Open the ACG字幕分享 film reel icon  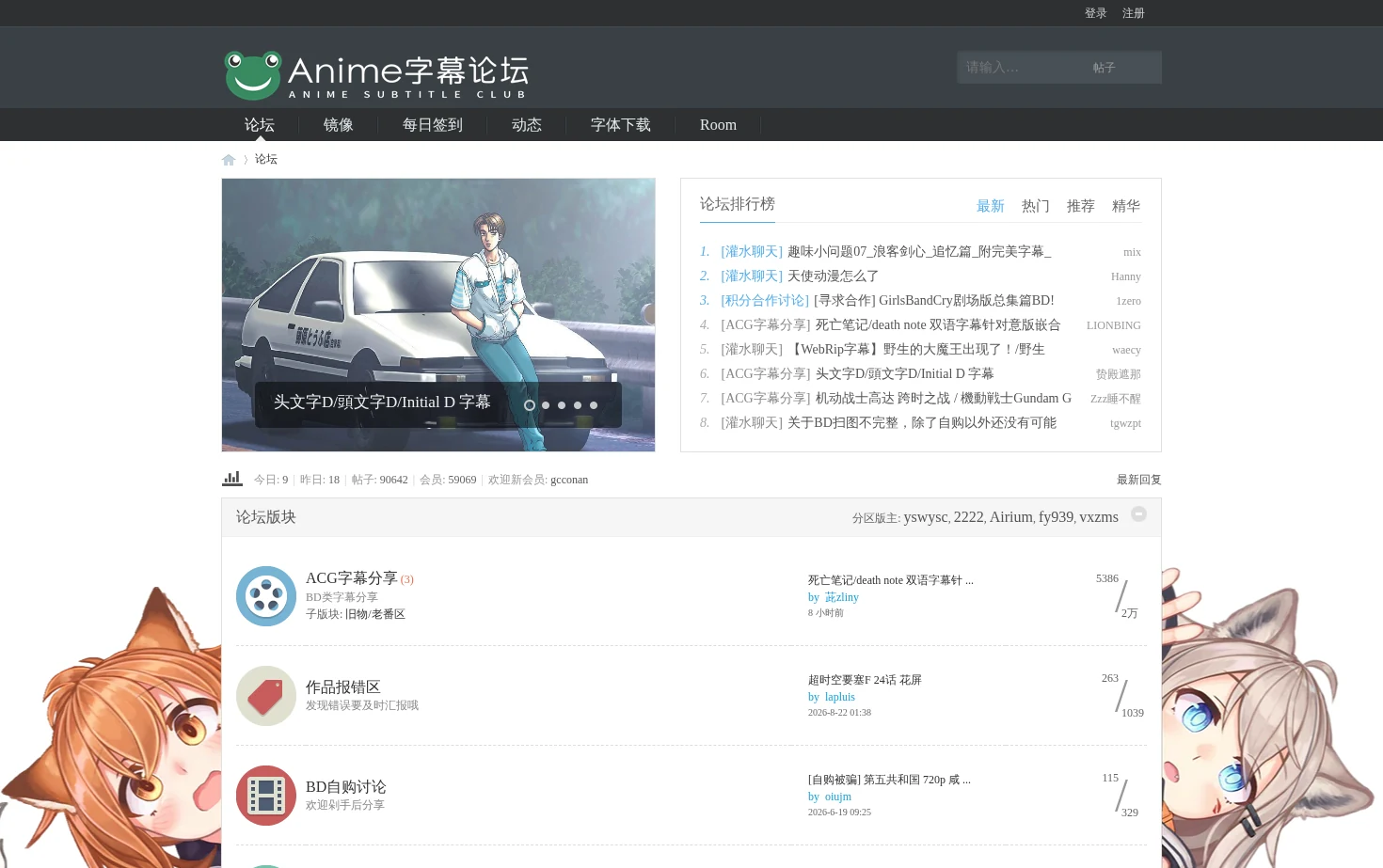[x=266, y=596]
